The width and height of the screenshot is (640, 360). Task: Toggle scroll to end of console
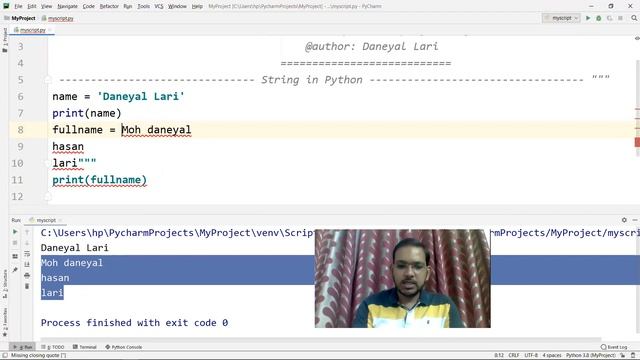pos(27,264)
